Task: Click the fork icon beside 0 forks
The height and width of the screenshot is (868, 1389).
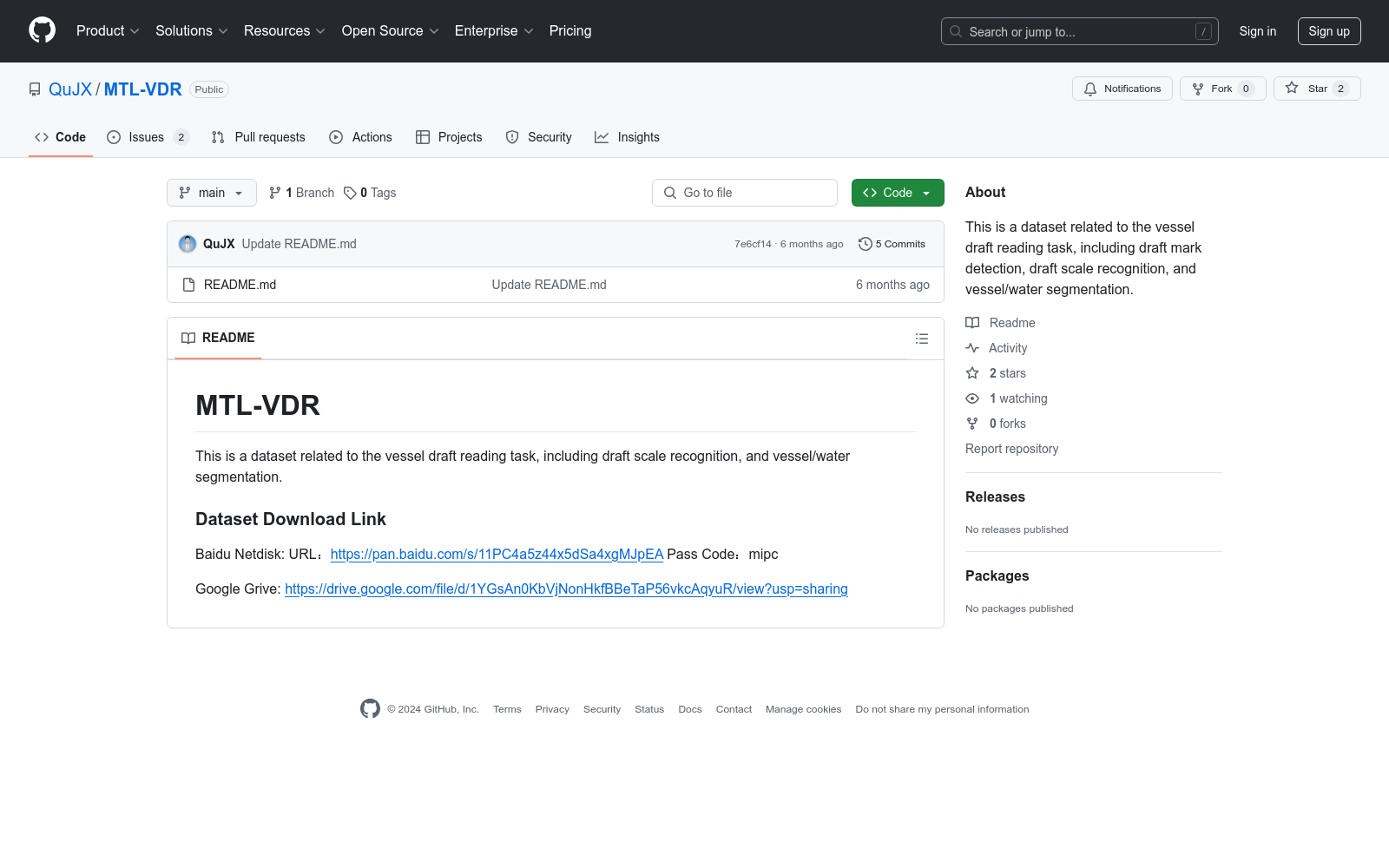Action: 972,424
